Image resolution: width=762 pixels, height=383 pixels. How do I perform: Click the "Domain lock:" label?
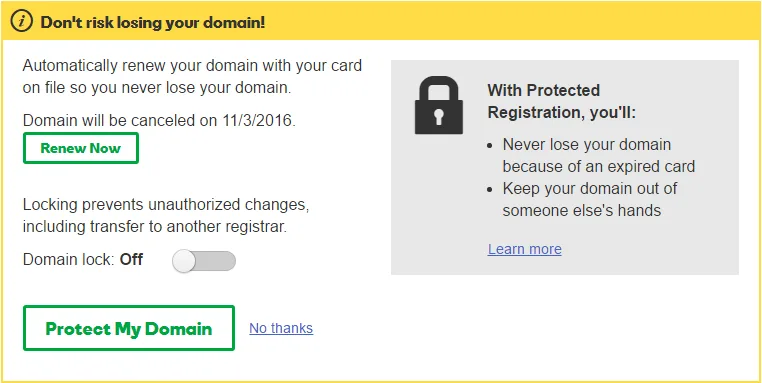[x=69, y=260]
